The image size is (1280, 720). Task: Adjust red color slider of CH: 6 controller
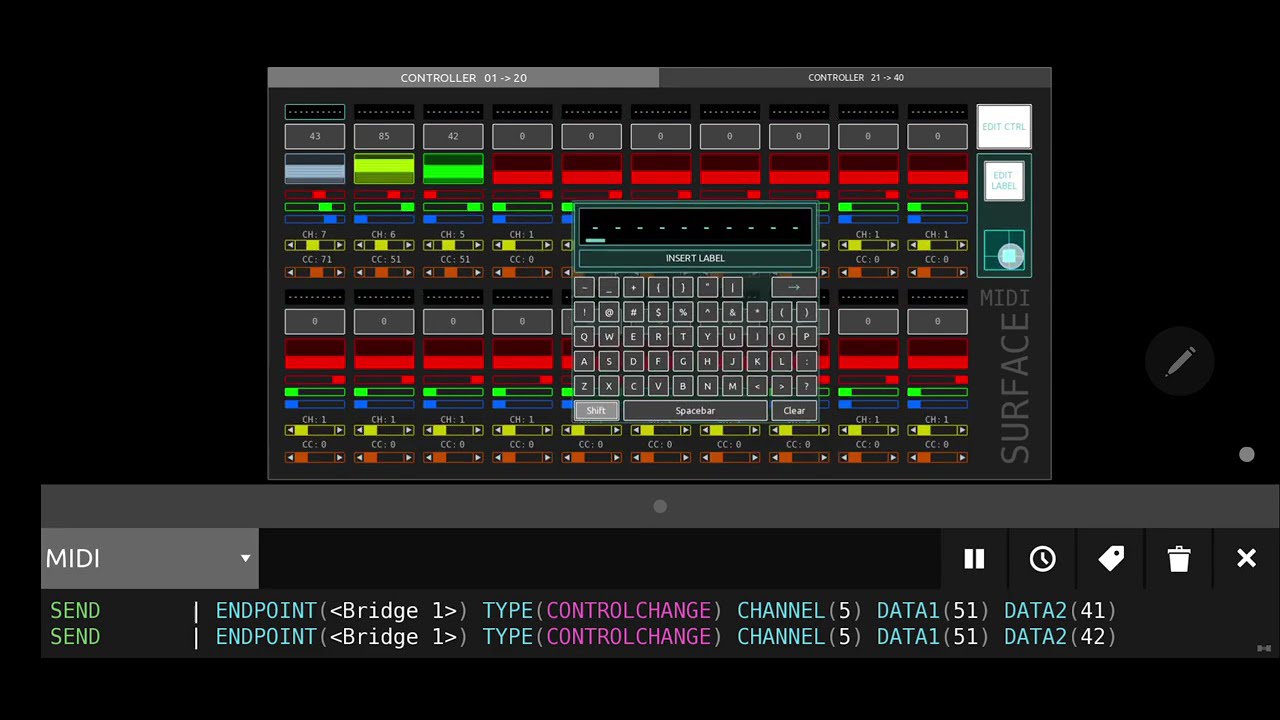pos(384,194)
